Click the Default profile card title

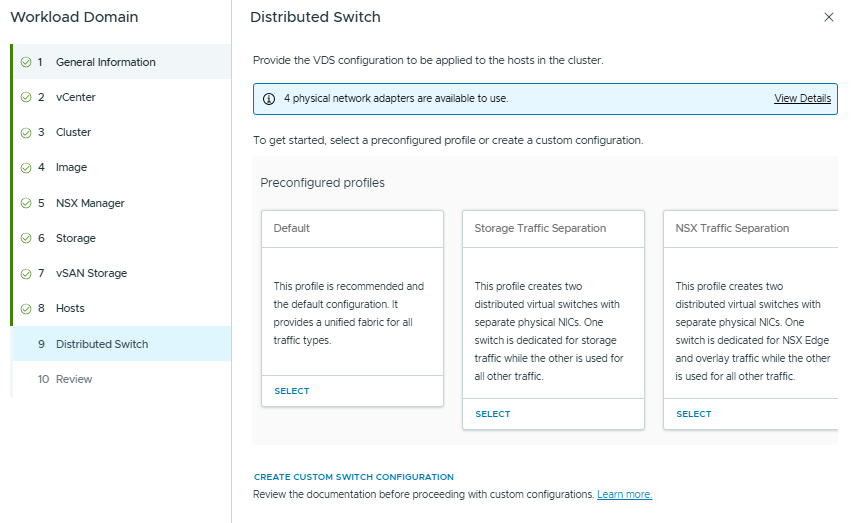(x=292, y=228)
